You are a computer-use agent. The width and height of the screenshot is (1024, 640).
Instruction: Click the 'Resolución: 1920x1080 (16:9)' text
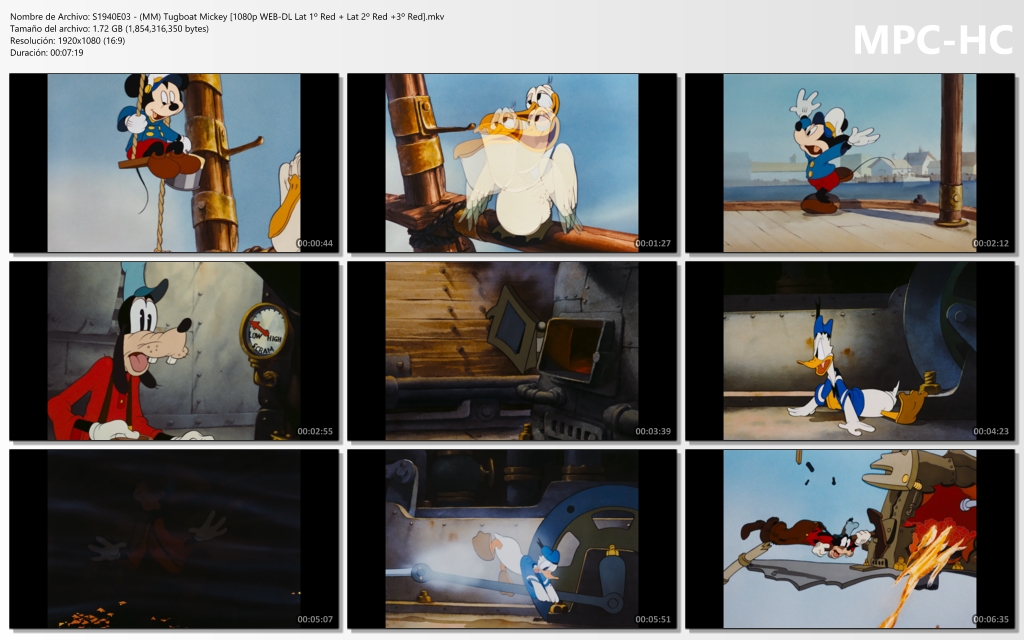67,40
